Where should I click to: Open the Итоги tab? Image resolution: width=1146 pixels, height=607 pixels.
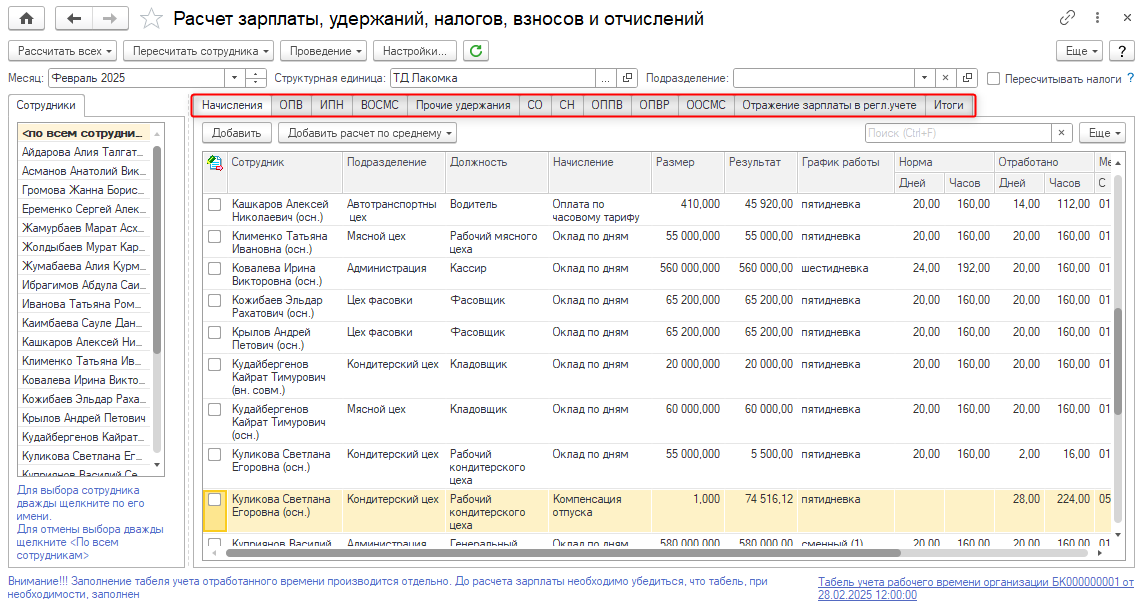tap(949, 105)
